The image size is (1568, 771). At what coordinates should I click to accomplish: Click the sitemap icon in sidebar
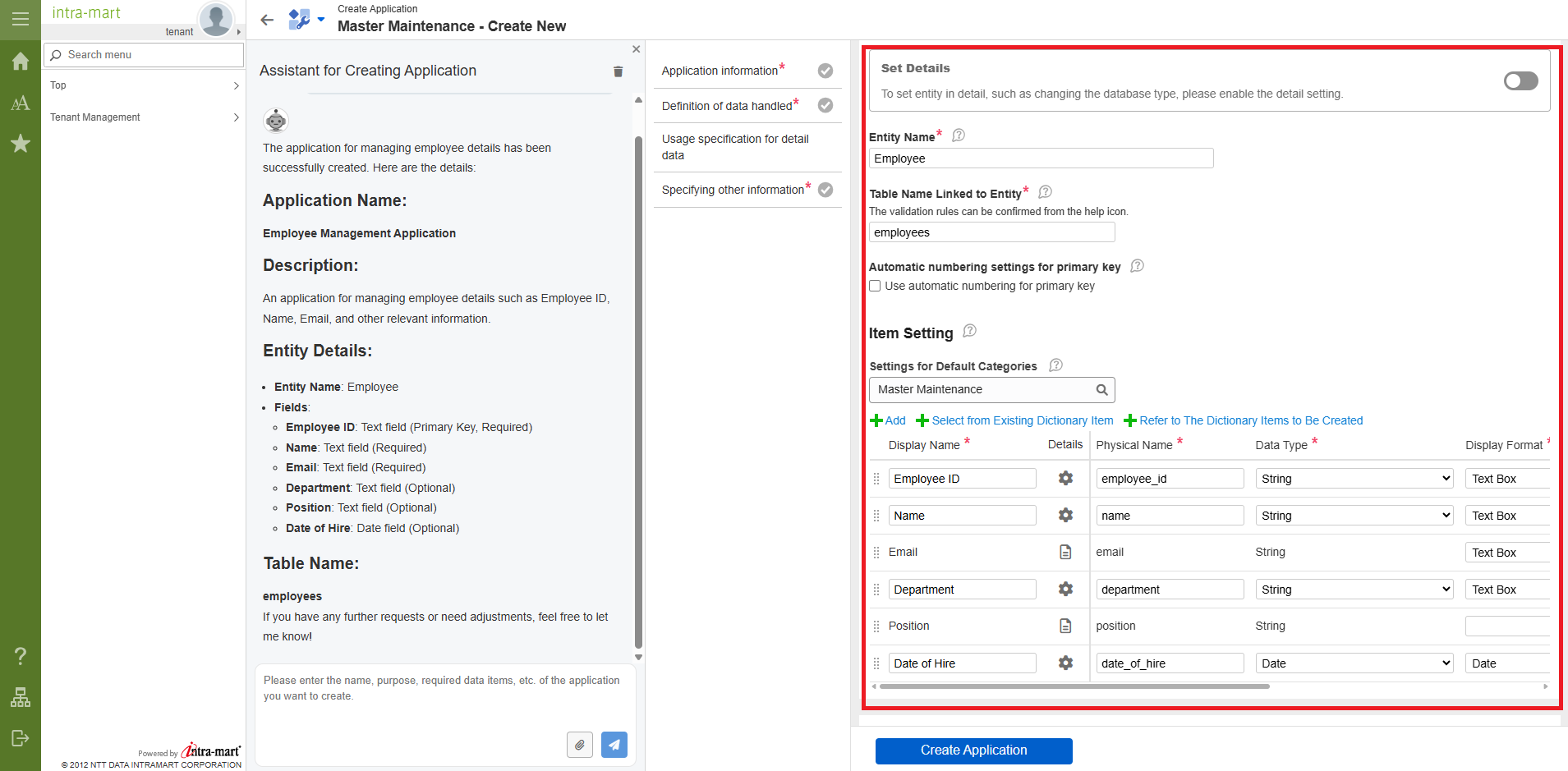pyautogui.click(x=21, y=697)
